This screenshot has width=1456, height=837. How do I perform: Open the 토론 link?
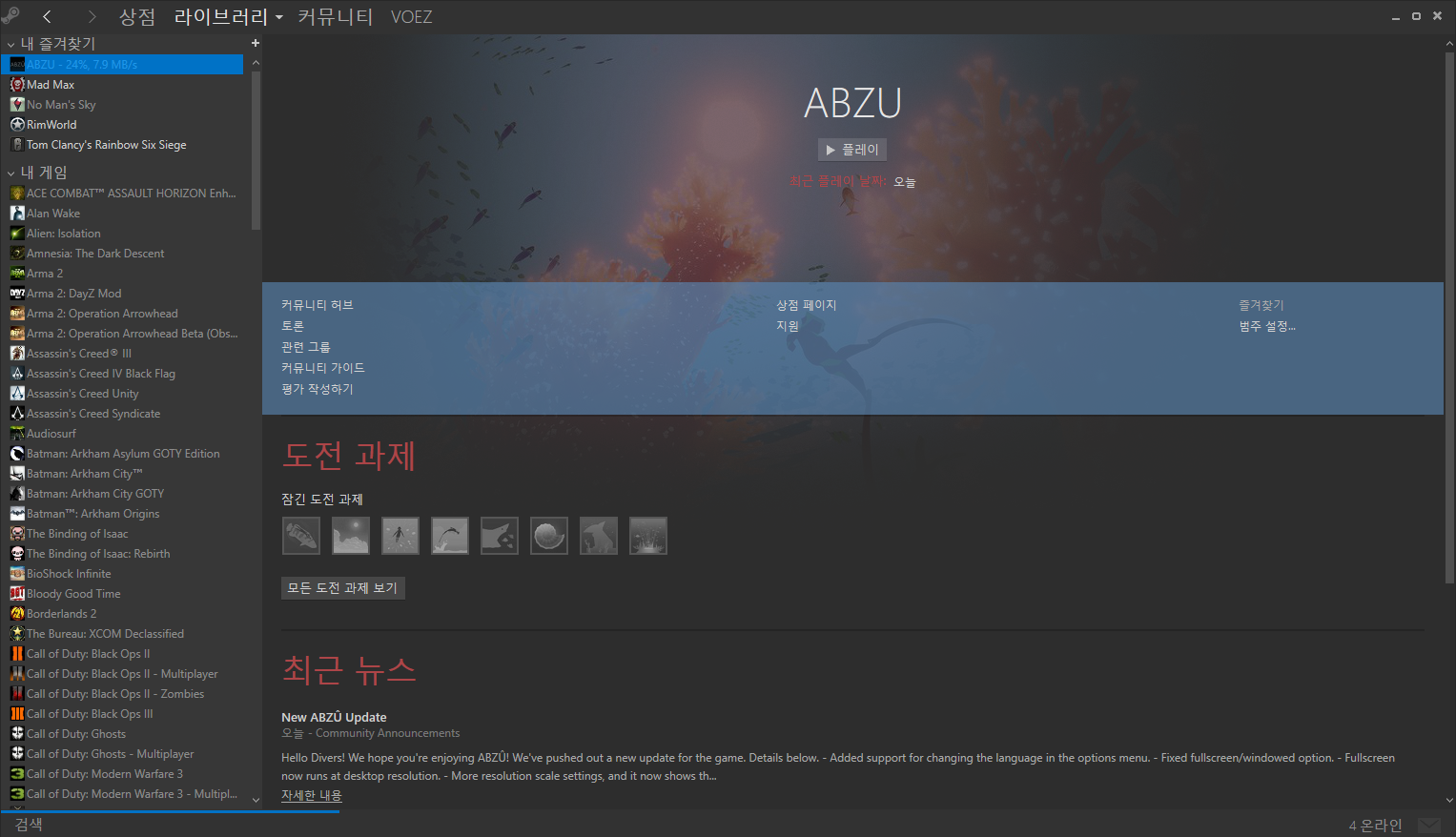click(293, 326)
